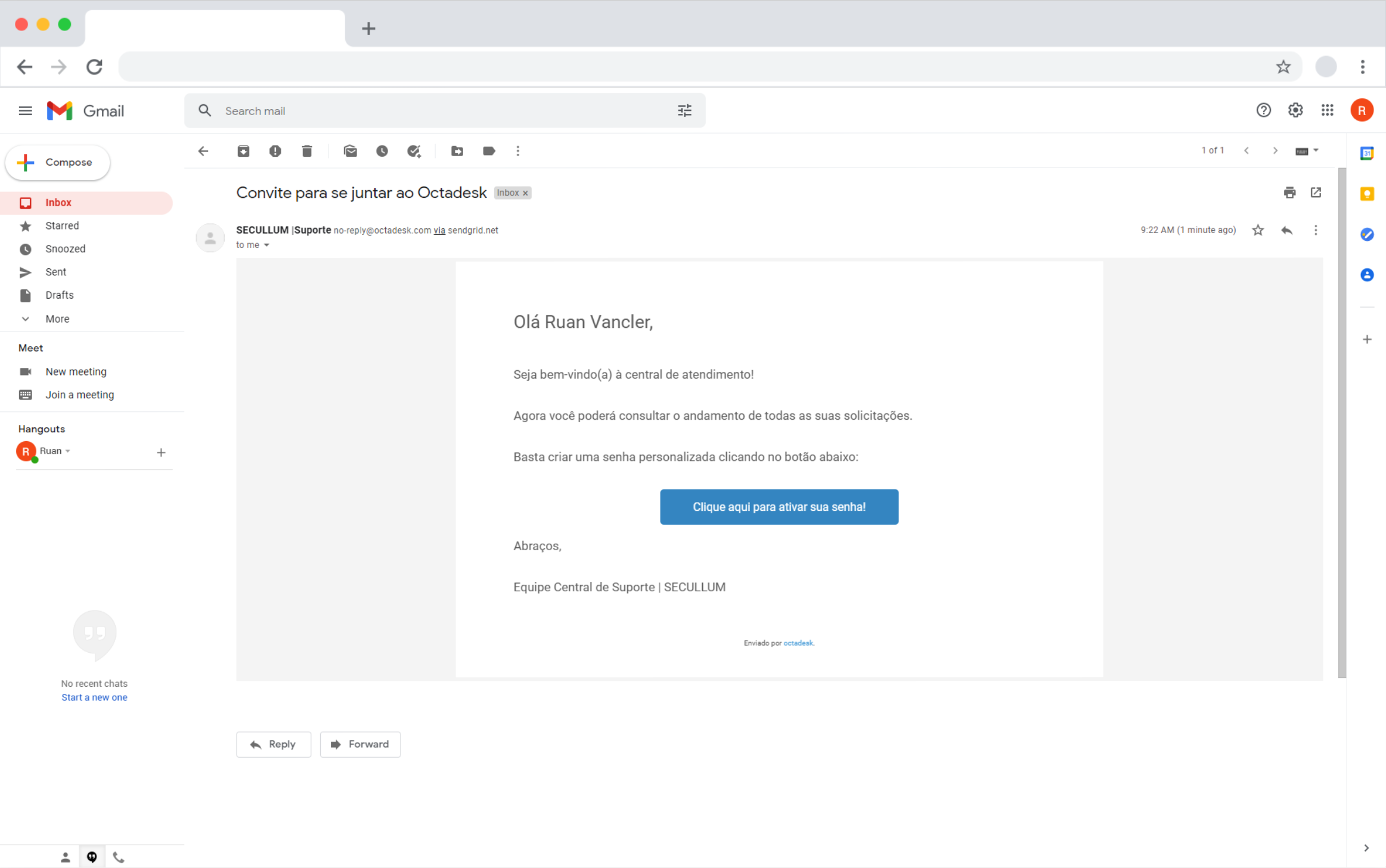
Task: Archive this email with the archive icon
Action: pos(243,151)
